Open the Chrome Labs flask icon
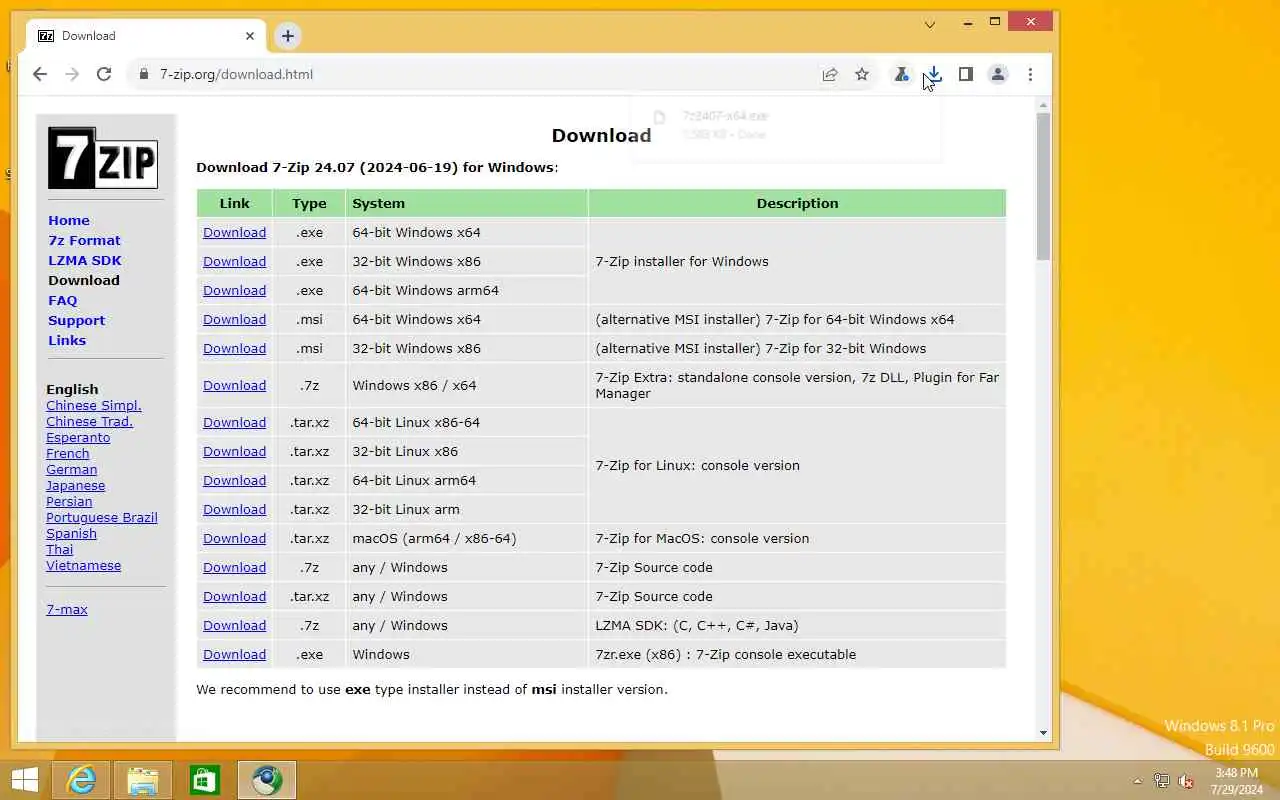Screen dimensions: 1280x800 coord(902,74)
